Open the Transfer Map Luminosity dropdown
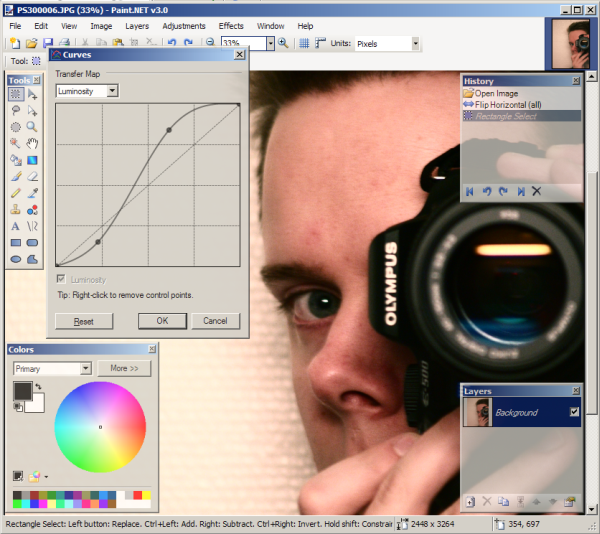Image resolution: width=600 pixels, height=534 pixels. (112, 91)
